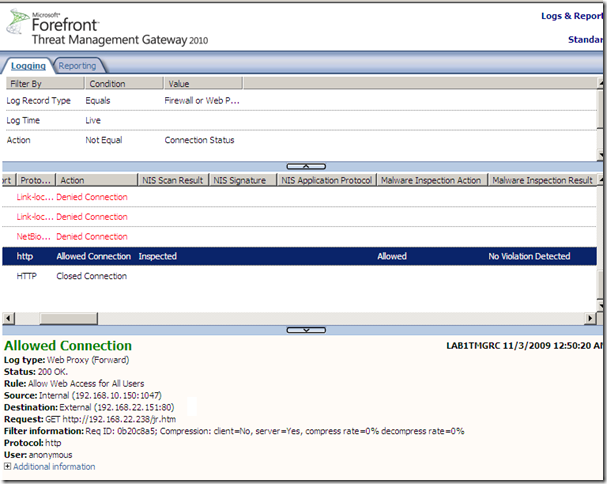Click the Filter information Req ID line
Image resolution: width=607 pixels, height=484 pixels.
click(234, 431)
